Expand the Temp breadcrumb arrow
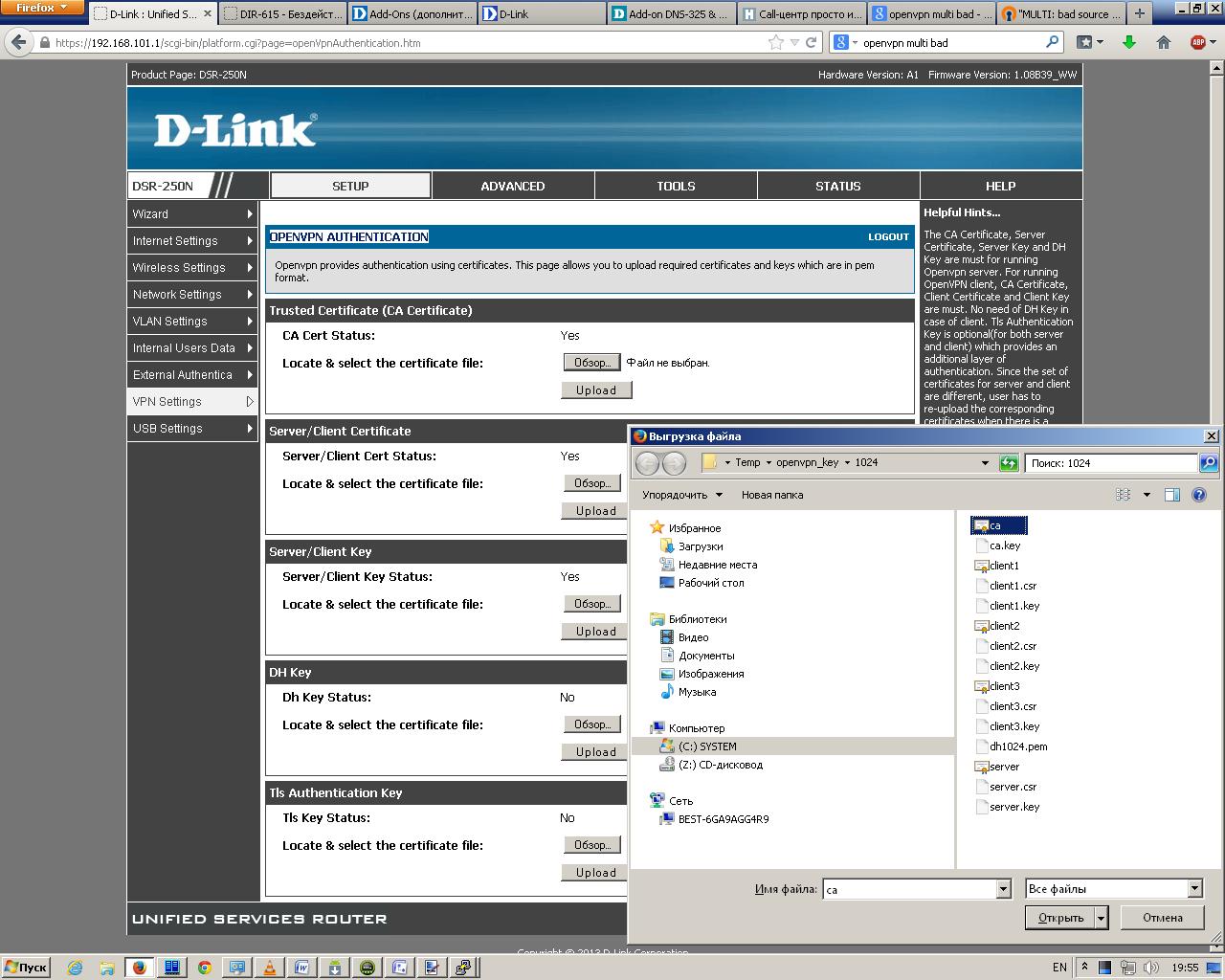The image size is (1225, 980). 768,463
